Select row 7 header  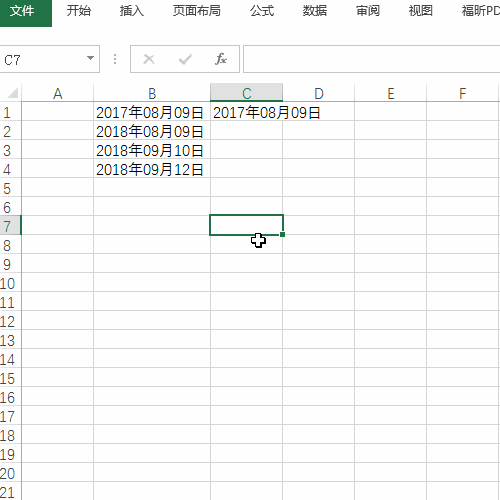pyautogui.click(x=10, y=226)
